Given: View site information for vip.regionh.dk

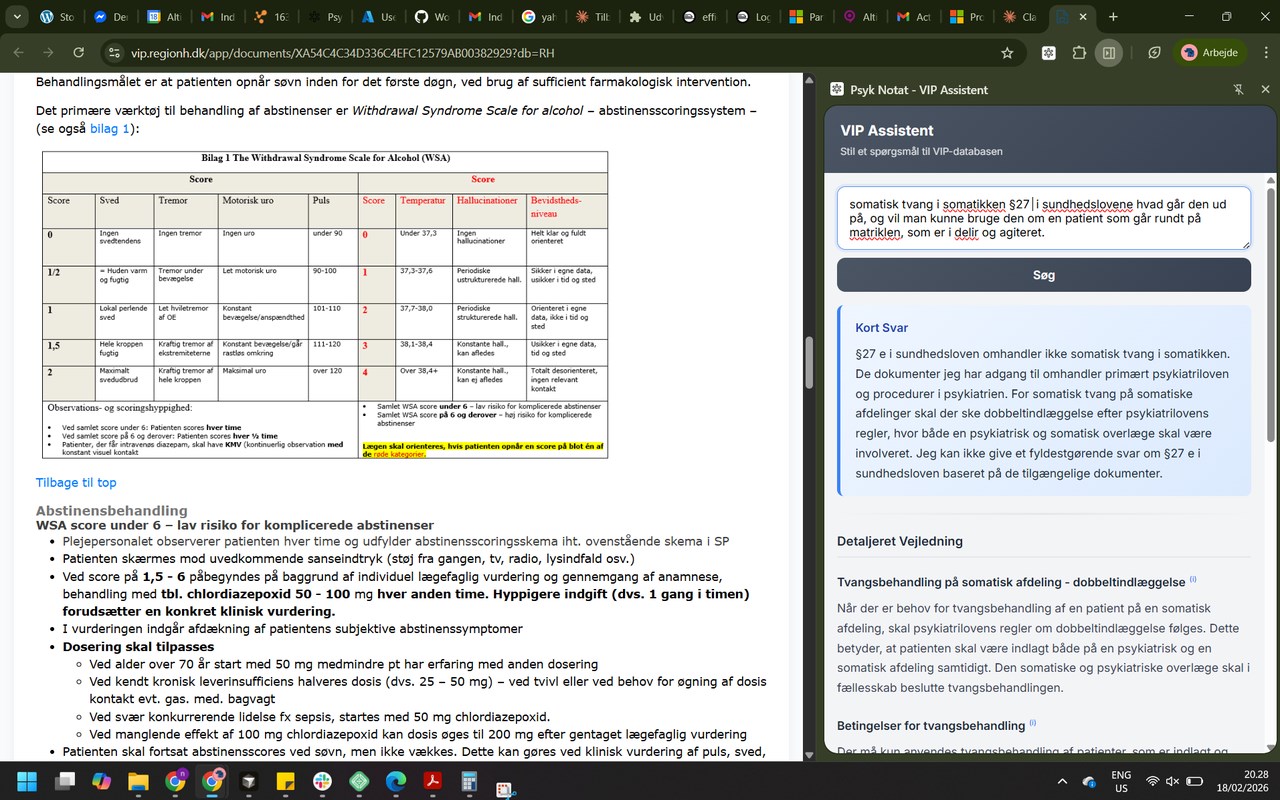Looking at the screenshot, I should pos(114,53).
